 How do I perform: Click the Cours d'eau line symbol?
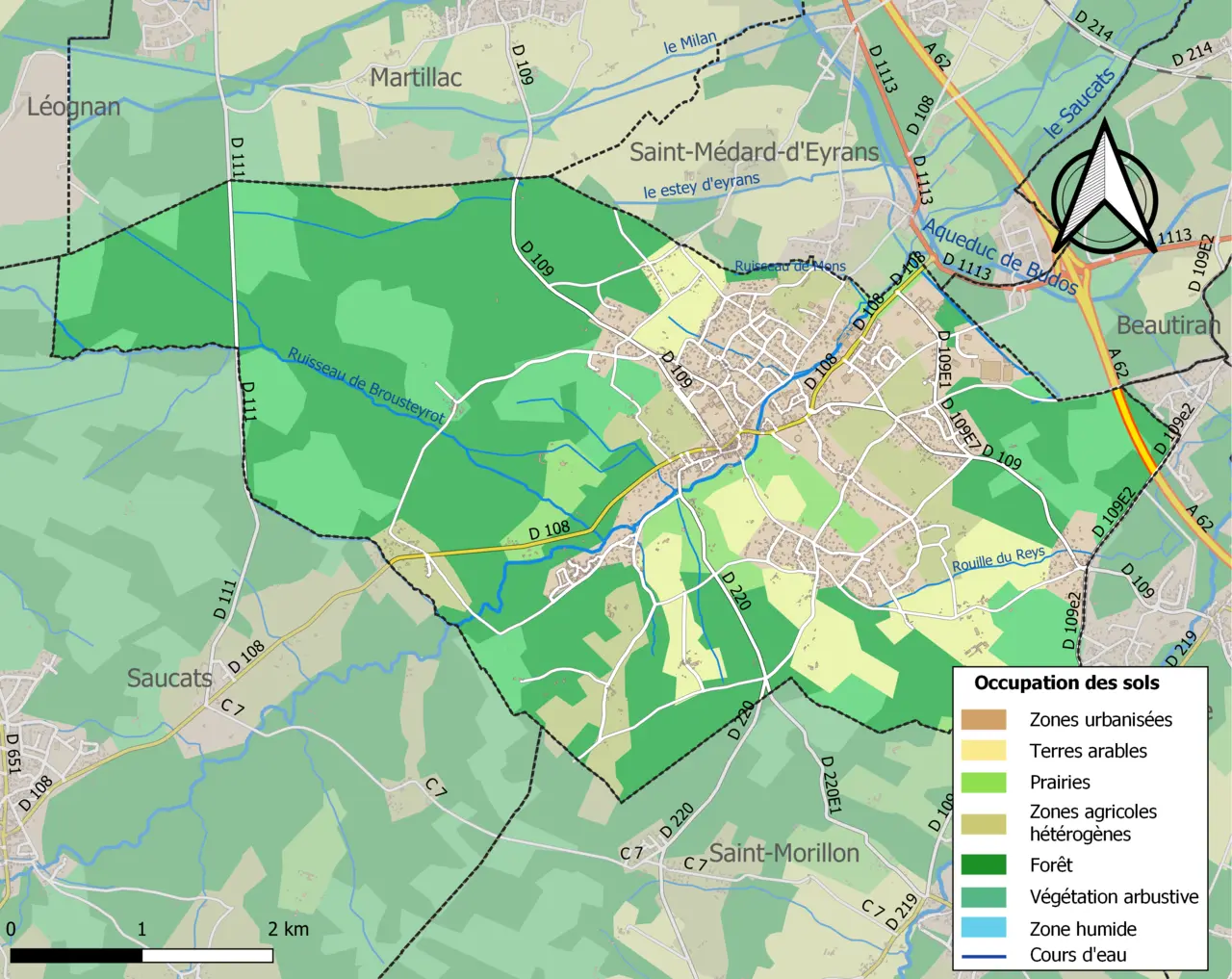[984, 956]
